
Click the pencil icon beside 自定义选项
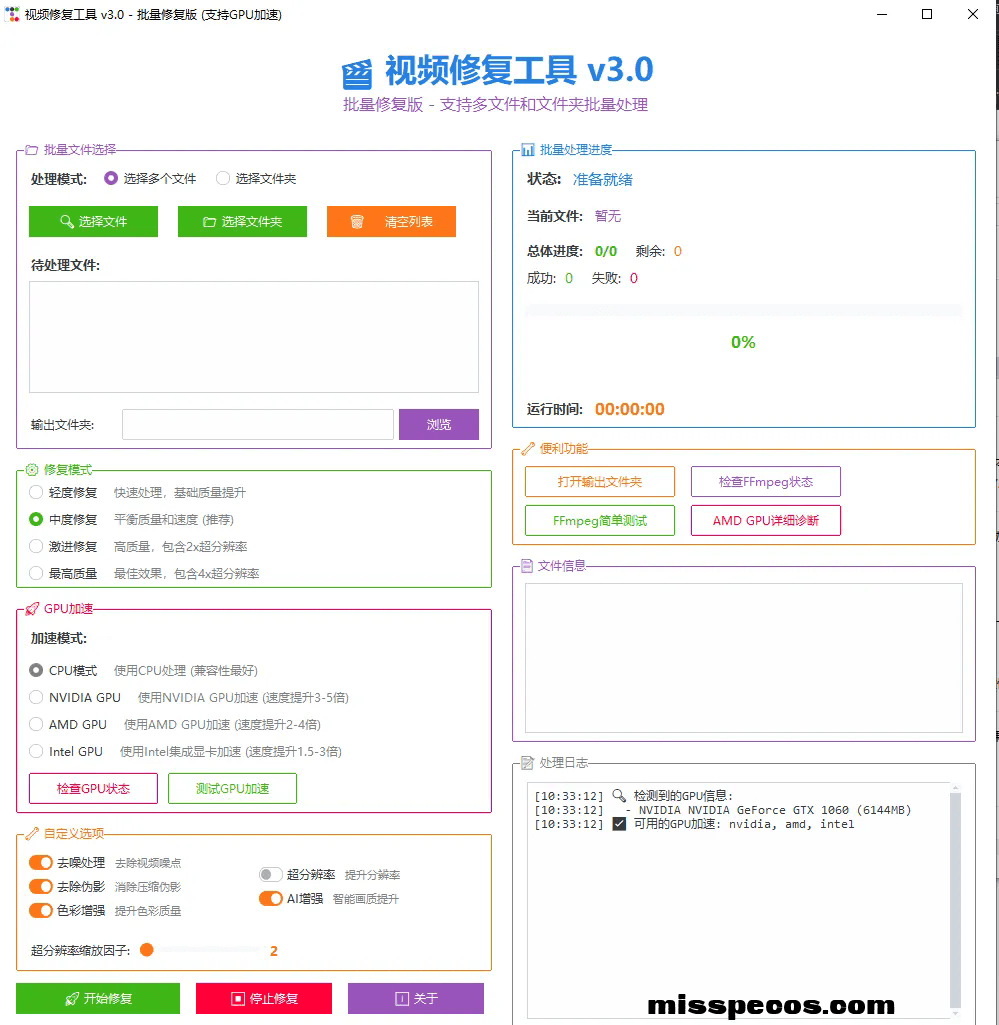(32, 833)
